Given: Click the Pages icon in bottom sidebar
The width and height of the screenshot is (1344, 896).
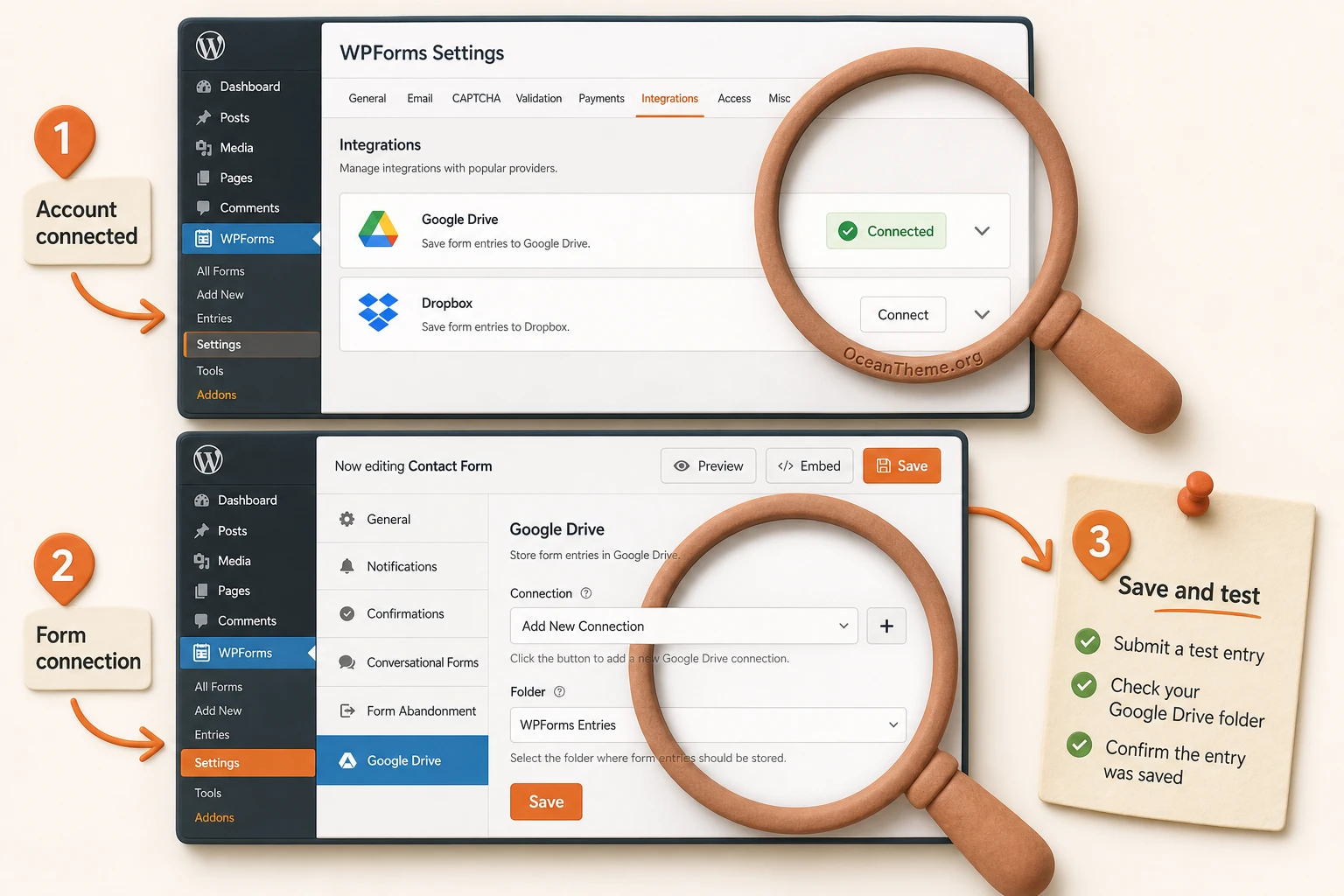Looking at the screenshot, I should pos(202,591).
